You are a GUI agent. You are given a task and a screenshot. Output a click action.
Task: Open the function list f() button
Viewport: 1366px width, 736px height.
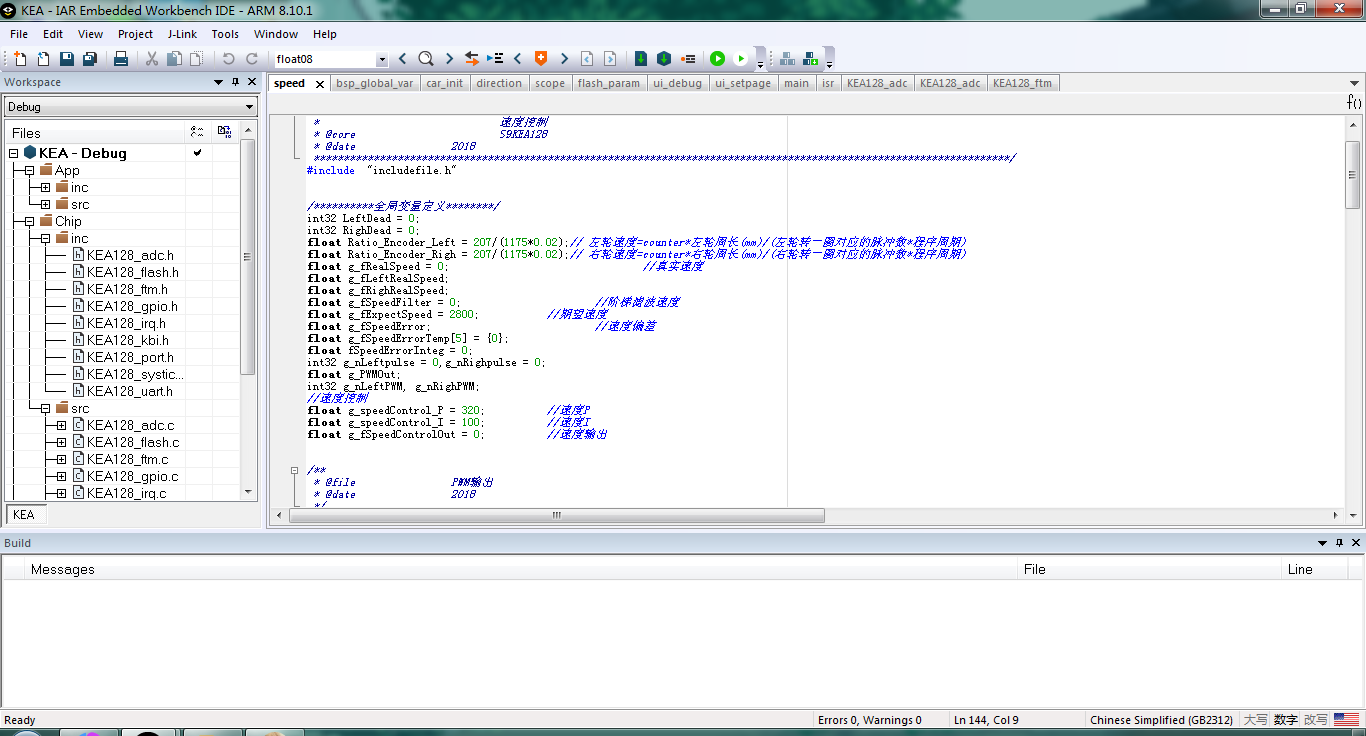(1354, 102)
